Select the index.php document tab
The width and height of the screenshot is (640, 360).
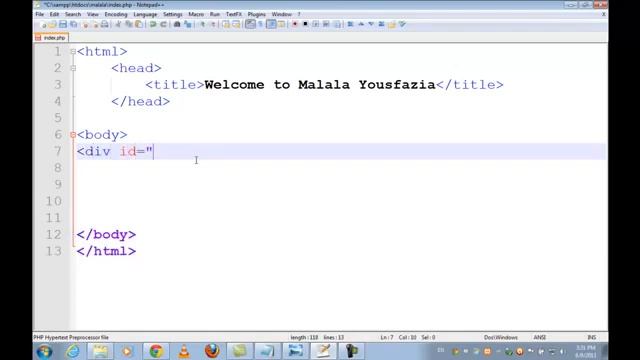51,38
